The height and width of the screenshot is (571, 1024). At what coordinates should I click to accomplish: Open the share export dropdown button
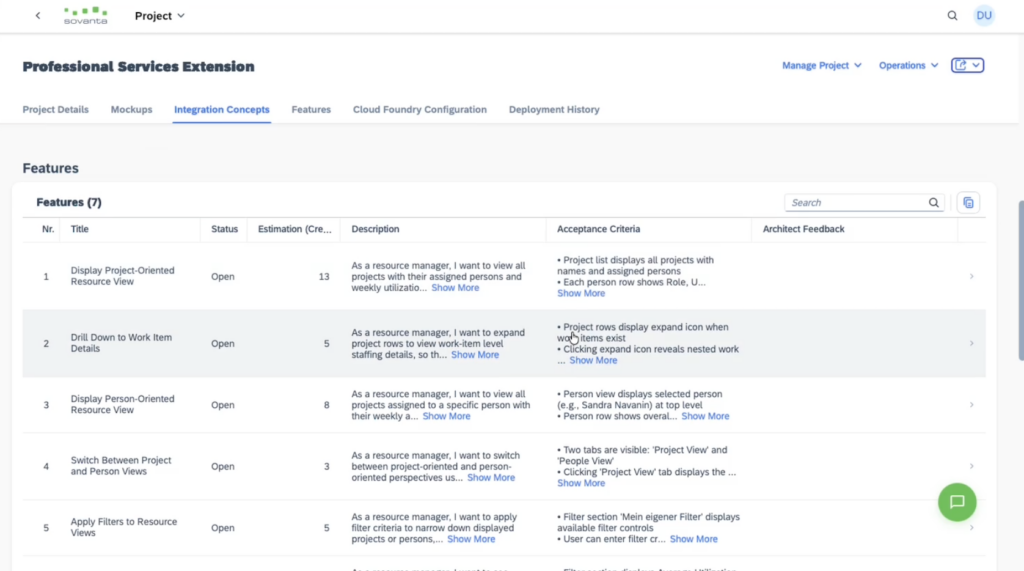(967, 66)
